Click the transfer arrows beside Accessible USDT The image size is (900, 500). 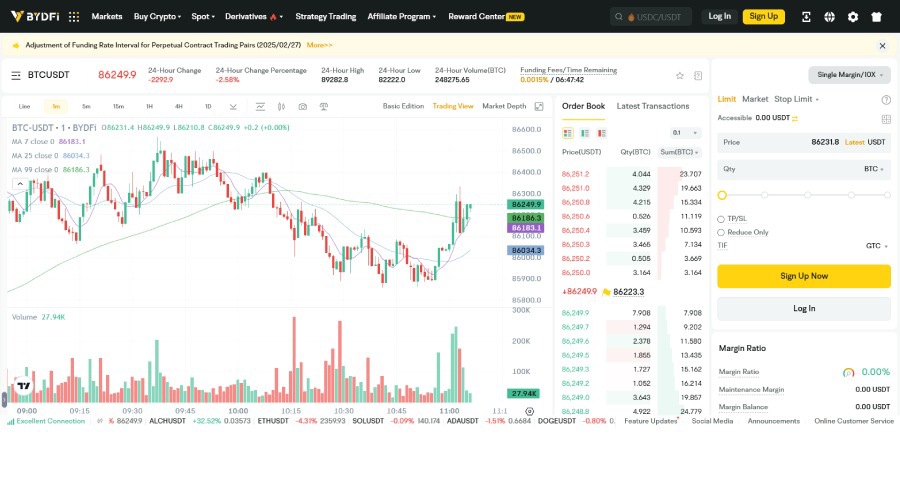pyautogui.click(x=795, y=118)
